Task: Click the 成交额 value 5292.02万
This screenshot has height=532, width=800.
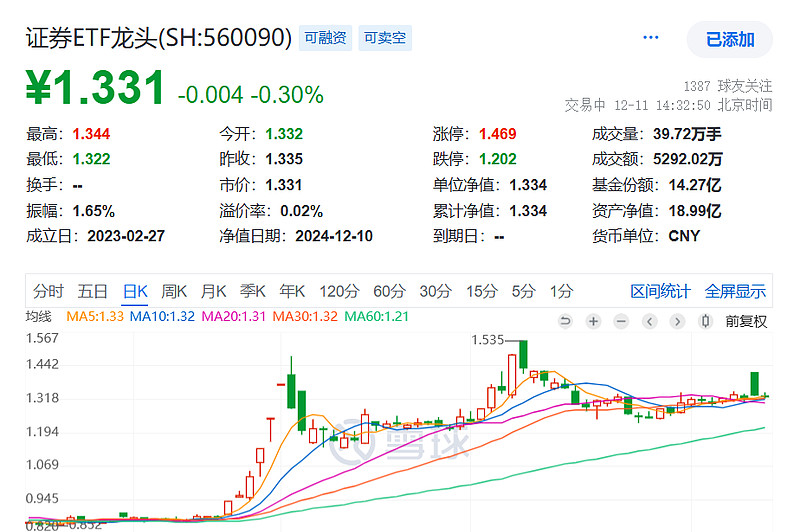Action: (688, 159)
